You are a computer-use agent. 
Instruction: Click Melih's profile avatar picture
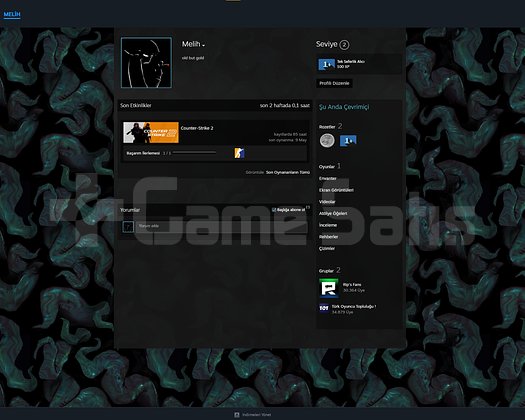coord(146,63)
